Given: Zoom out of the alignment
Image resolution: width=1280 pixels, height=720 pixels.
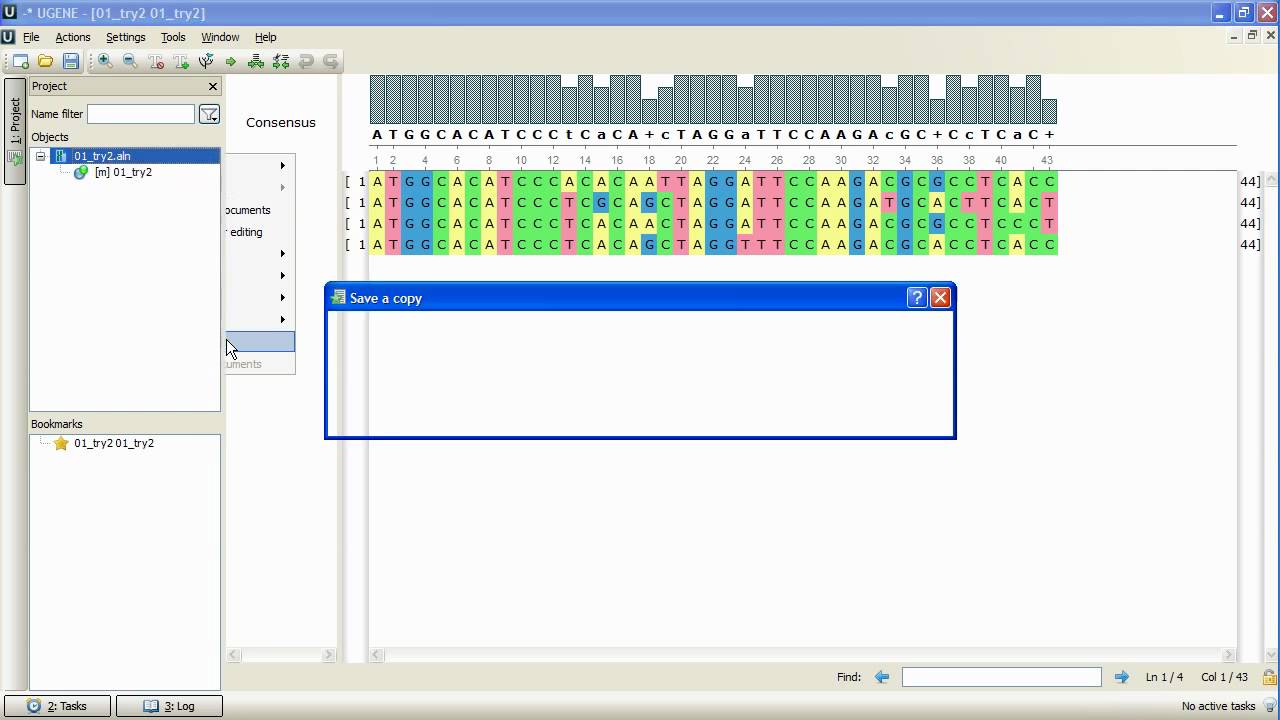Looking at the screenshot, I should click(x=130, y=61).
